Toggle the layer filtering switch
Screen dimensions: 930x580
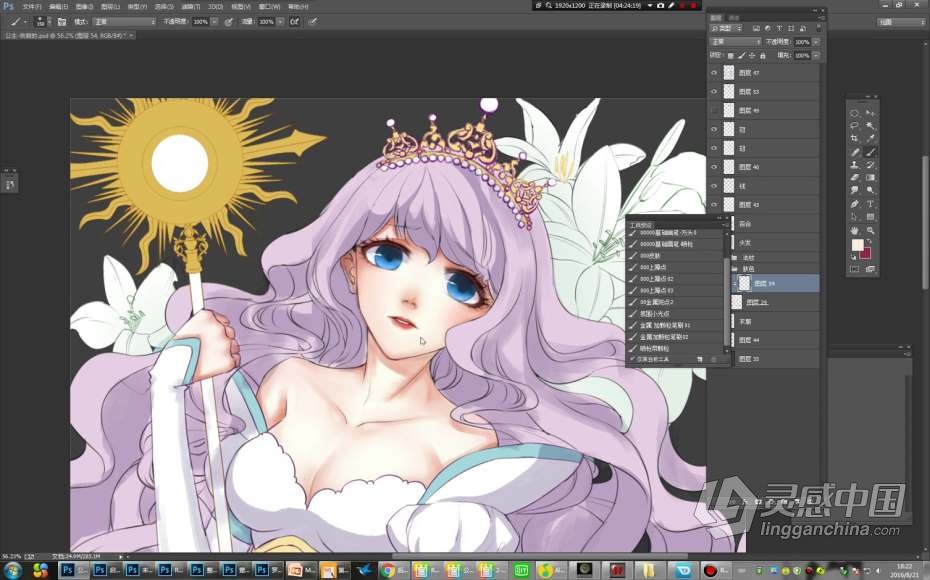[818, 28]
